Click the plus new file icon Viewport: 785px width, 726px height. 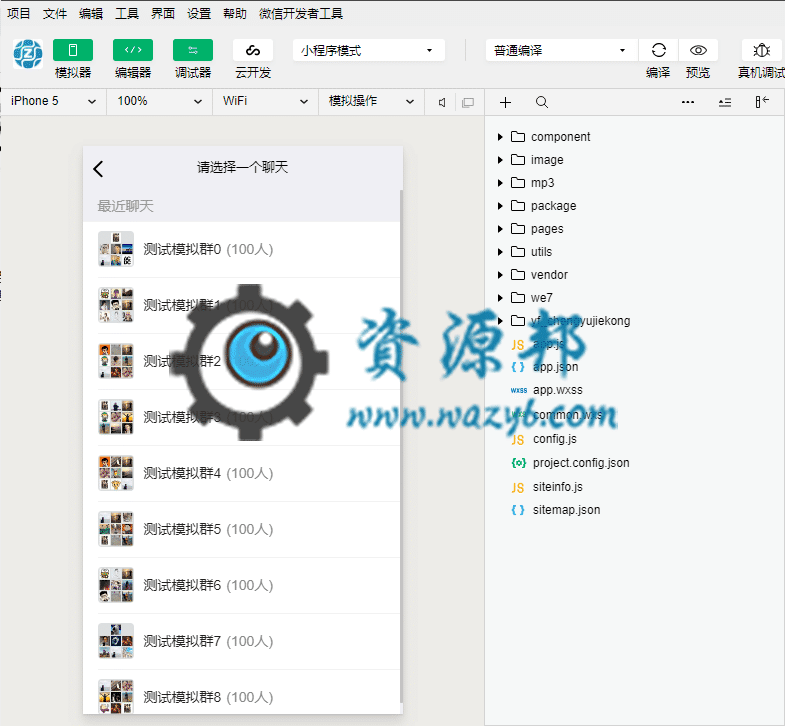pyautogui.click(x=506, y=102)
